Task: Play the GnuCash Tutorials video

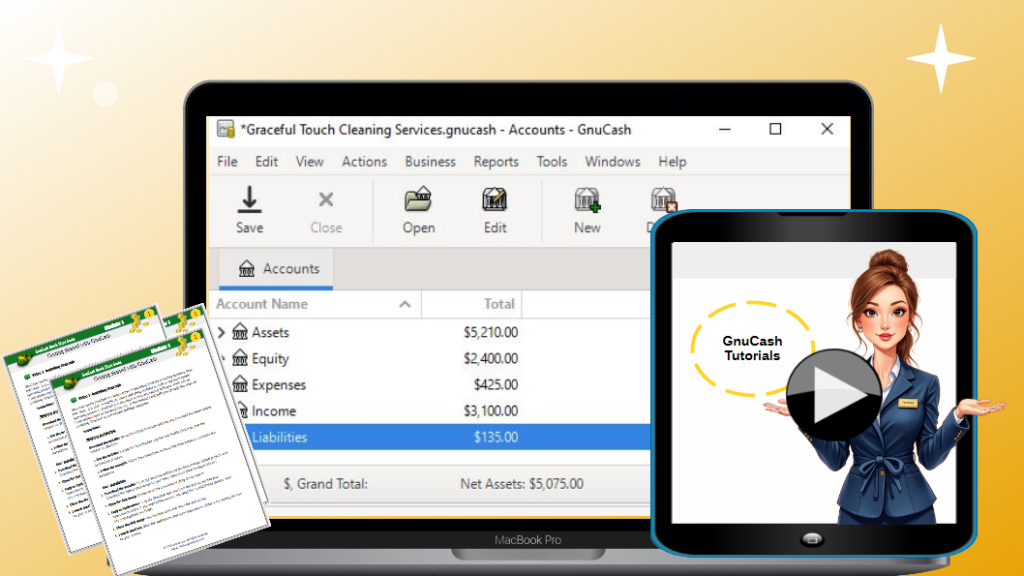Action: (x=834, y=395)
